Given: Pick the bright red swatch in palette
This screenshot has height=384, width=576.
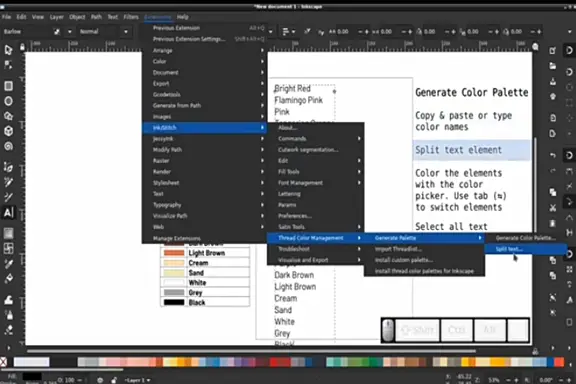Looking at the screenshot, I should click(275, 362).
